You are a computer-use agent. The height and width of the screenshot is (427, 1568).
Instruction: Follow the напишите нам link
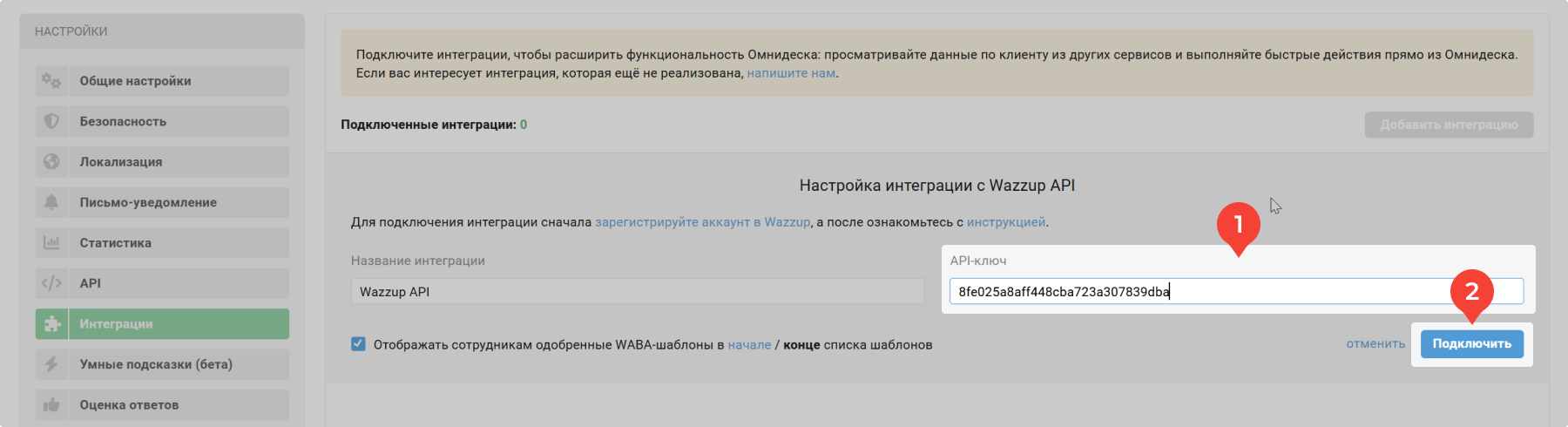point(791,73)
